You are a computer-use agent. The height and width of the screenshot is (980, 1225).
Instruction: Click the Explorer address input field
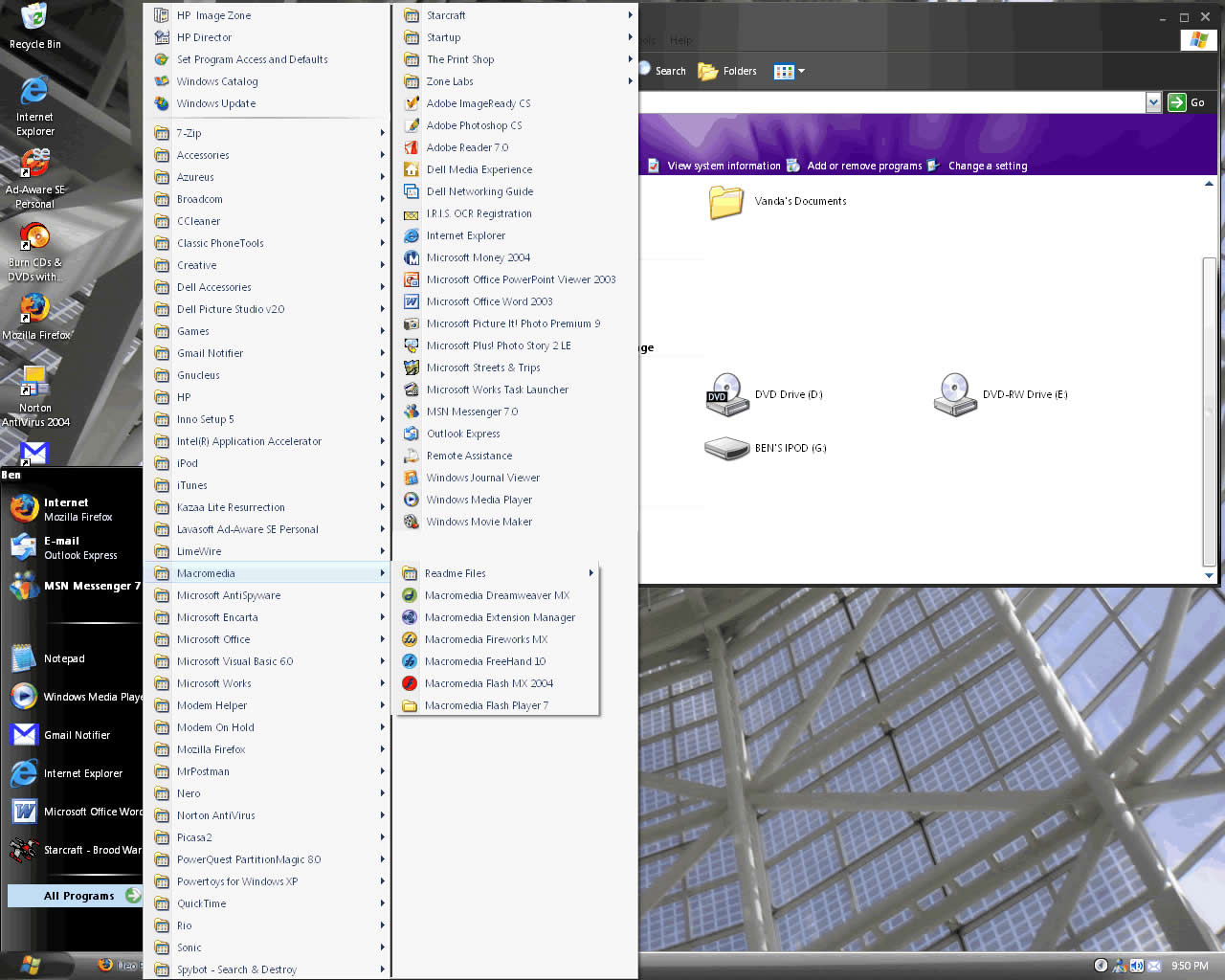click(x=892, y=102)
